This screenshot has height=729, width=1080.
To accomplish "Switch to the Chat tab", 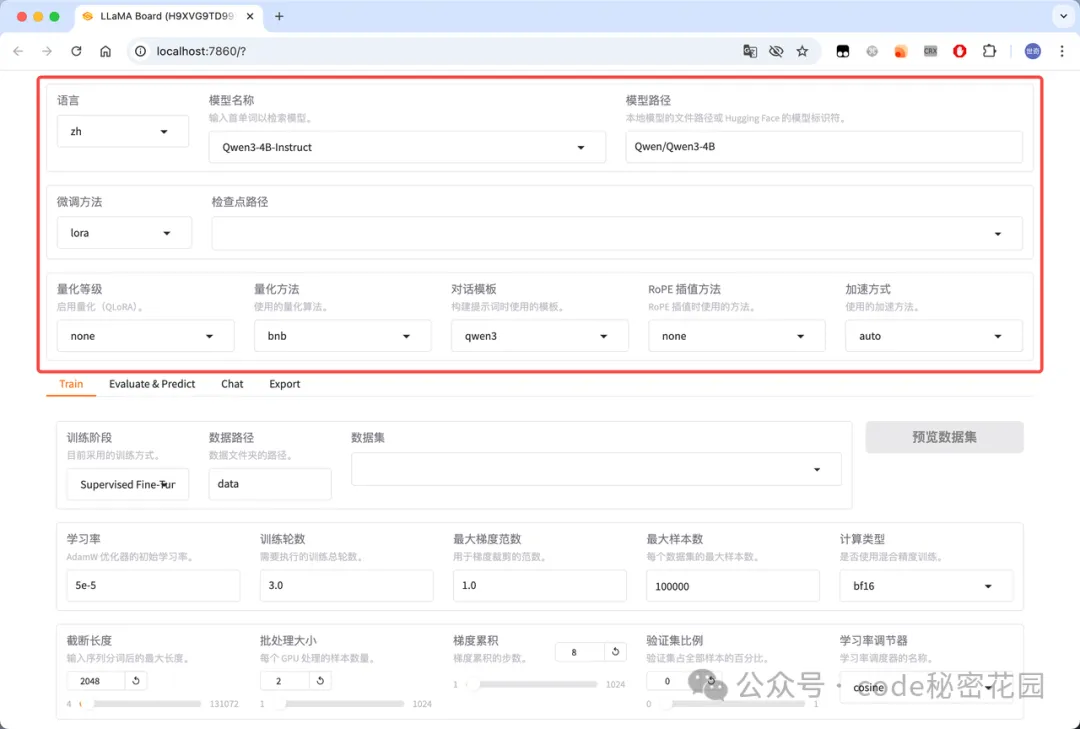I will 232,384.
